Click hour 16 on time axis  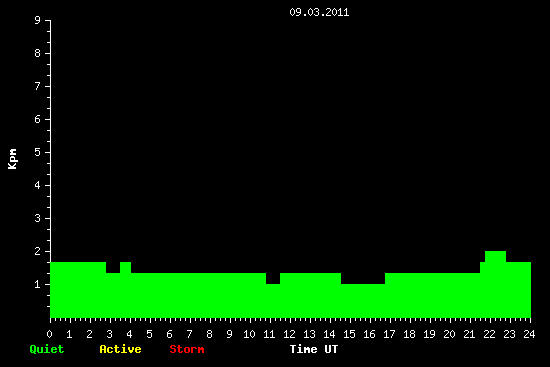click(369, 334)
